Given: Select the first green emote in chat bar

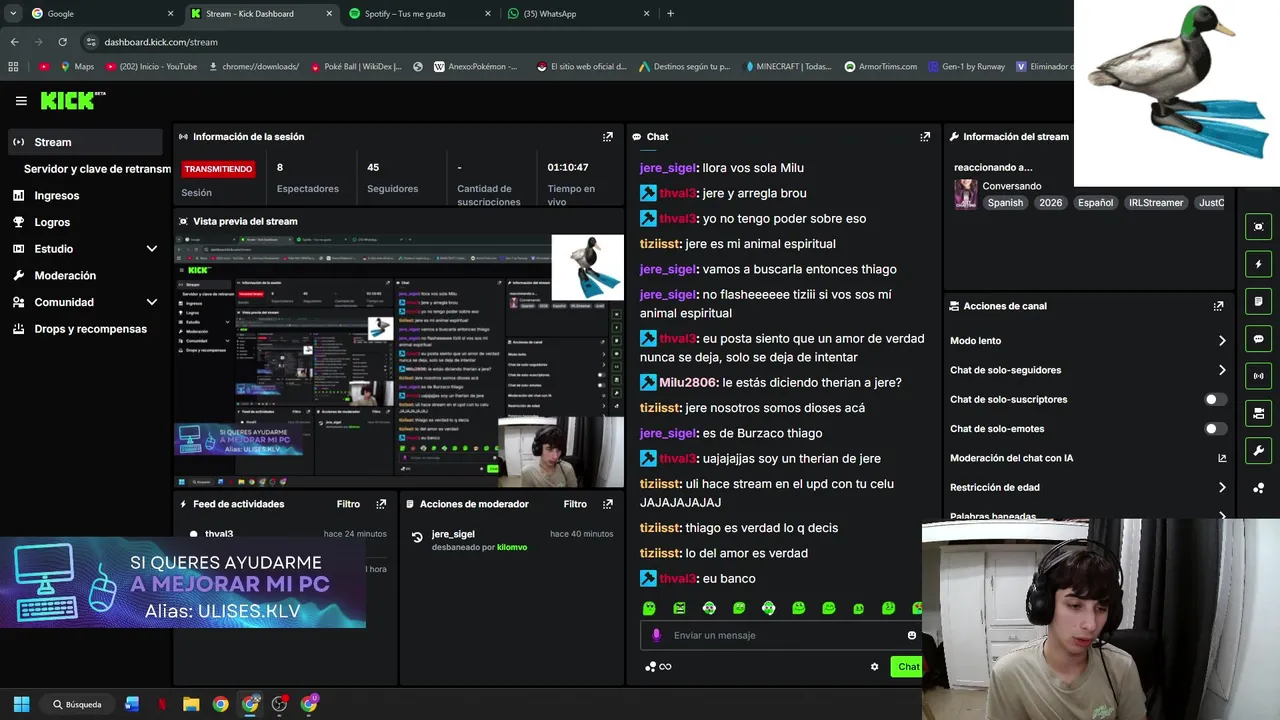Looking at the screenshot, I should (x=649, y=608).
